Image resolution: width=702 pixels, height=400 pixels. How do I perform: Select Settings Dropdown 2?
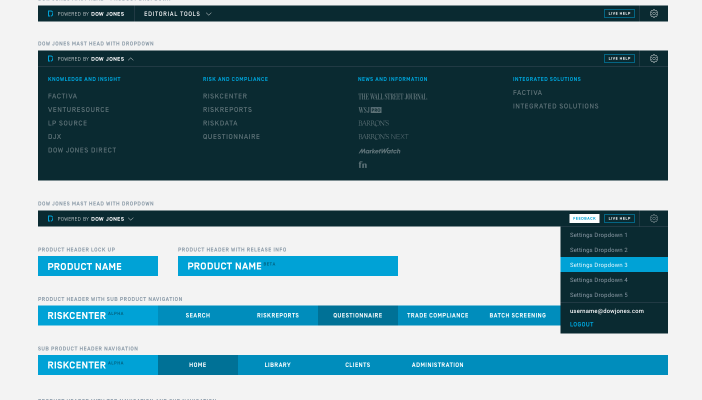point(614,250)
